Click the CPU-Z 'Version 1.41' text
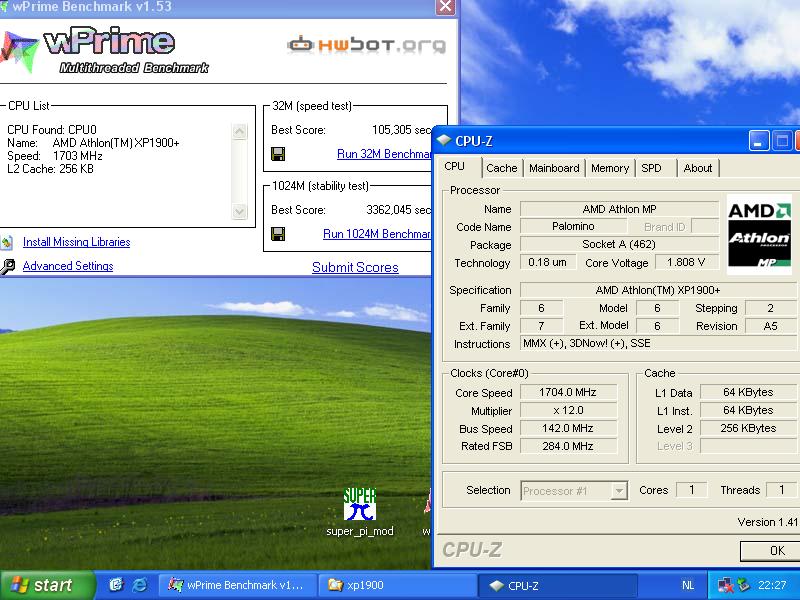Viewport: 800px width, 600px height. [x=767, y=522]
